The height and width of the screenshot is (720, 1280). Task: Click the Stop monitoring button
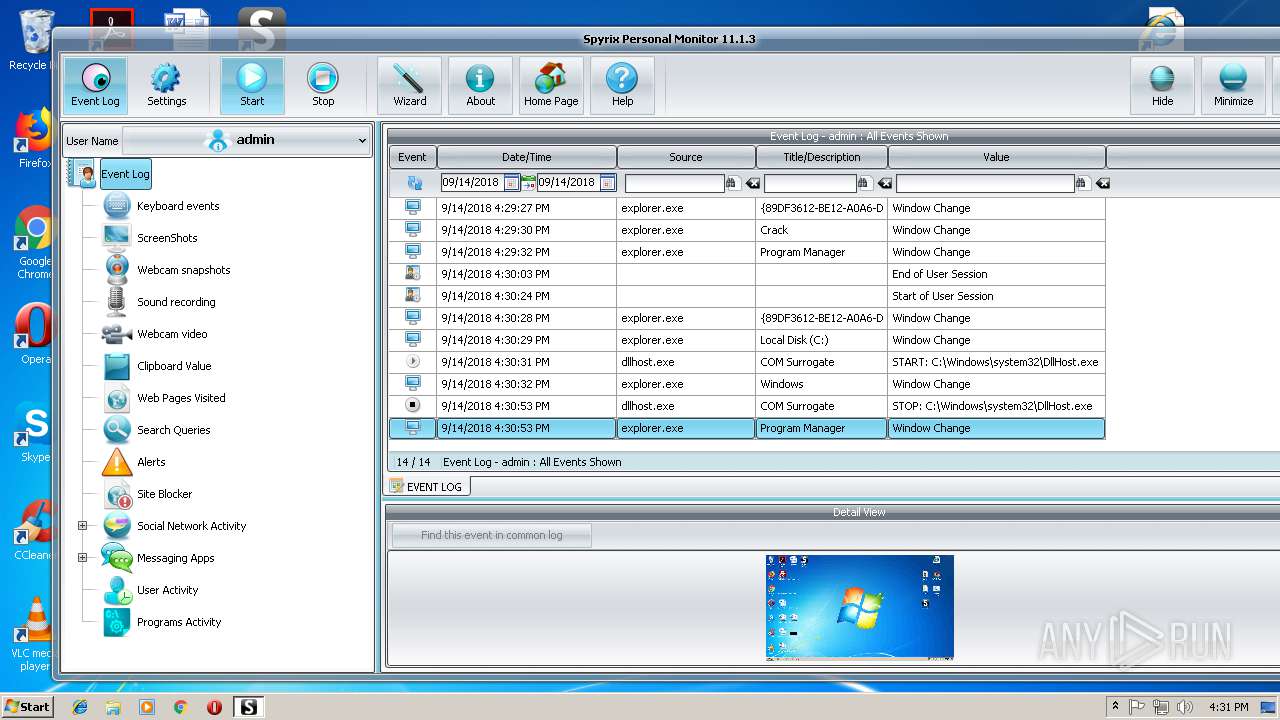pyautogui.click(x=323, y=85)
